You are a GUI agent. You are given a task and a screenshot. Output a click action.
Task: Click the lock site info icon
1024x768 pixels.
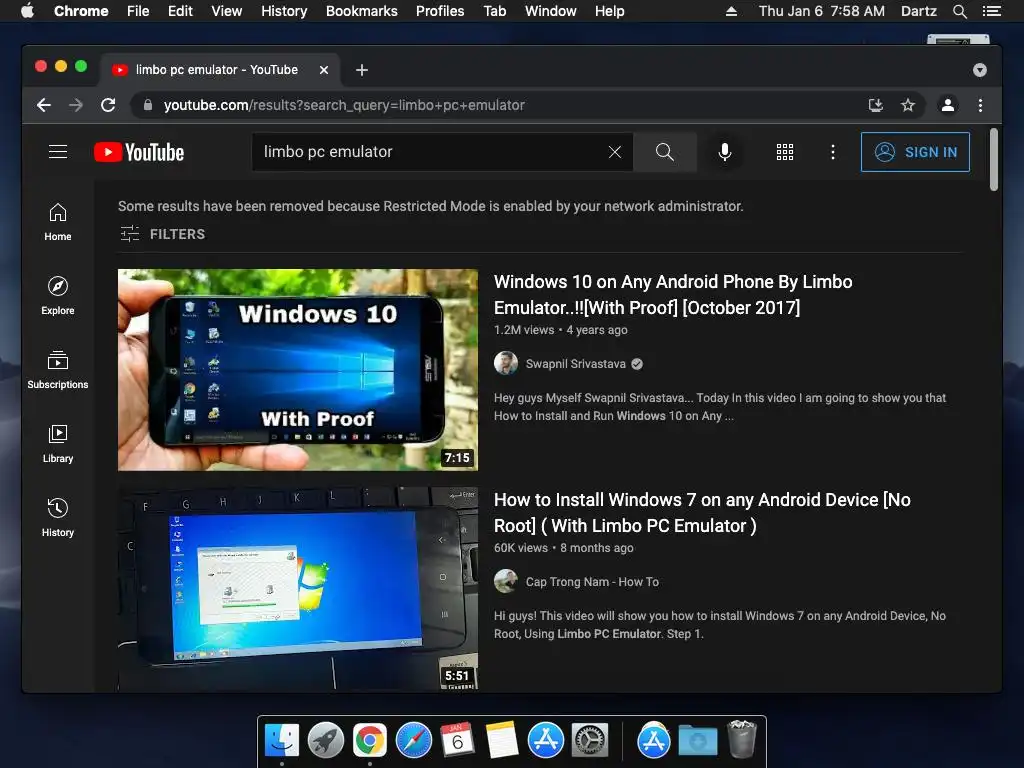pyautogui.click(x=148, y=105)
